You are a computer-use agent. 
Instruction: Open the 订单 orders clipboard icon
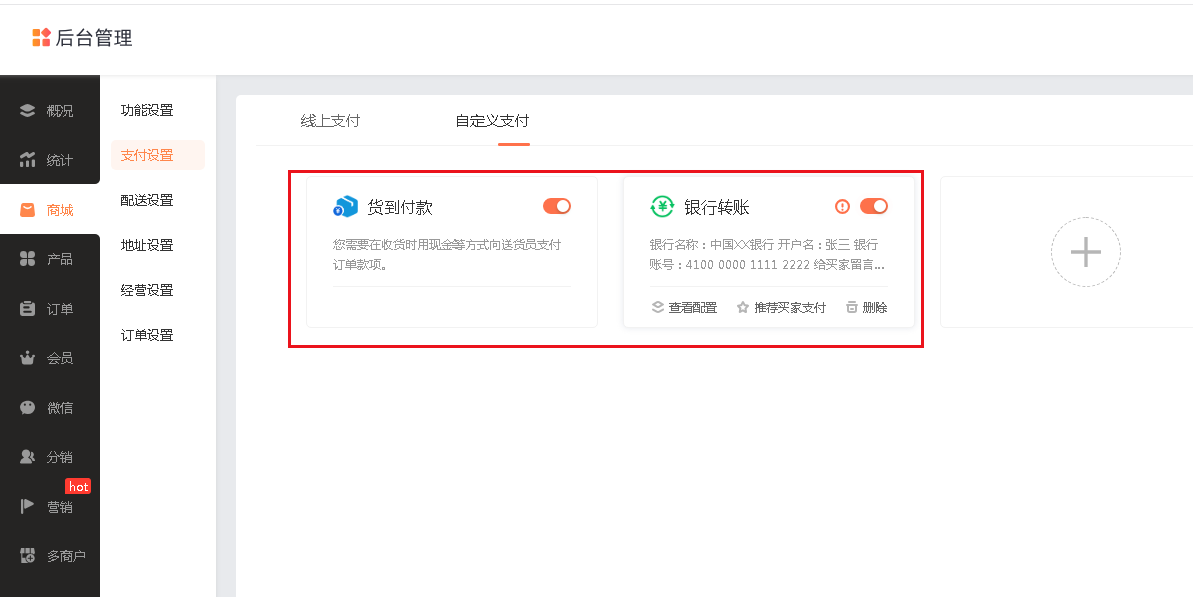pos(28,309)
